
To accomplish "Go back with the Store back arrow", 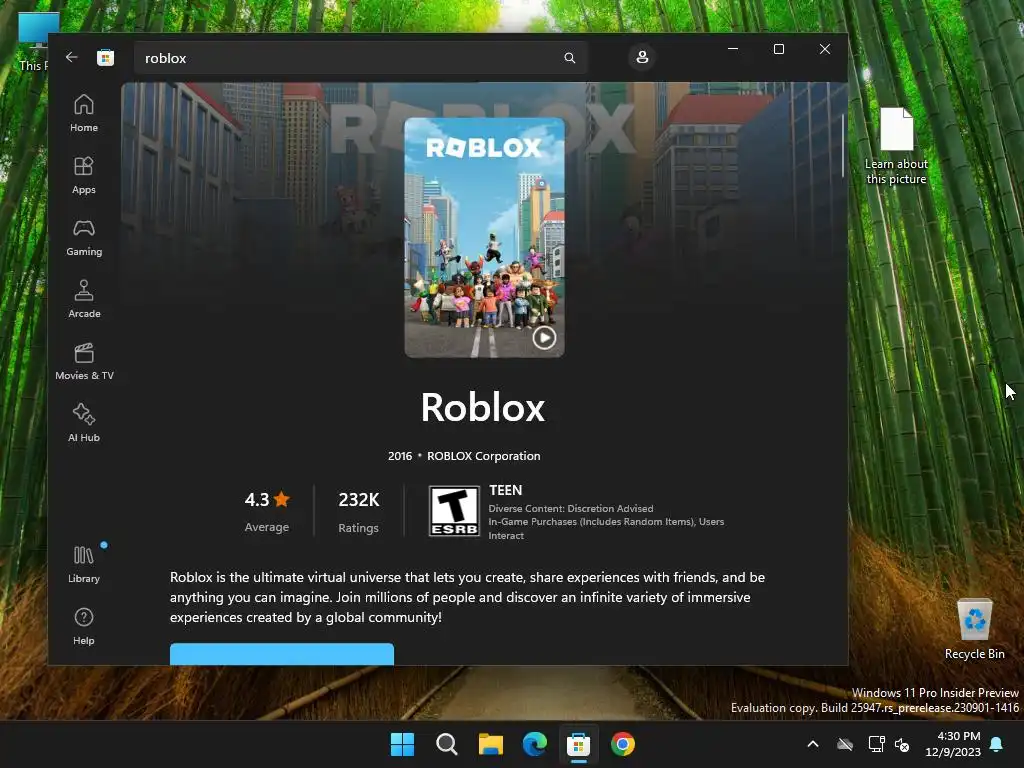I will [71, 57].
